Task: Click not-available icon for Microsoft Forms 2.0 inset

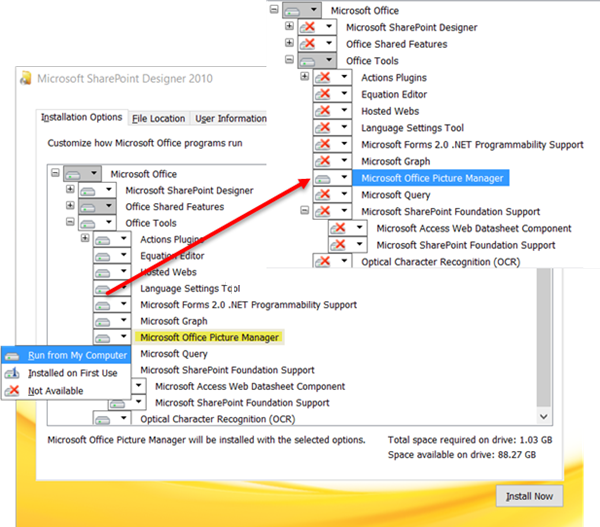Action: click(323, 144)
